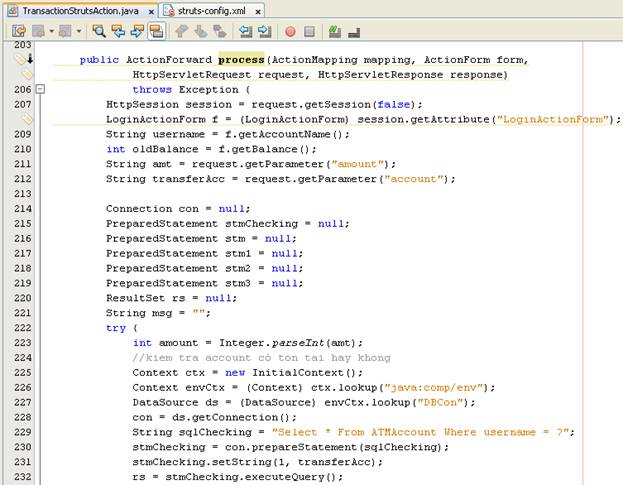Screen dimensions: 623x485
Task: Click the 'try' keyword on line 222
Action: [x=116, y=328]
